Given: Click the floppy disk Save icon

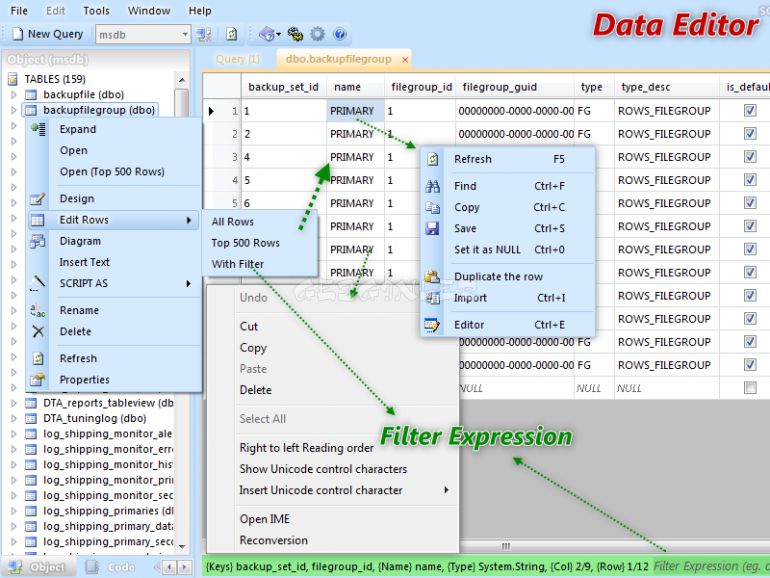Looking at the screenshot, I should 432,228.
